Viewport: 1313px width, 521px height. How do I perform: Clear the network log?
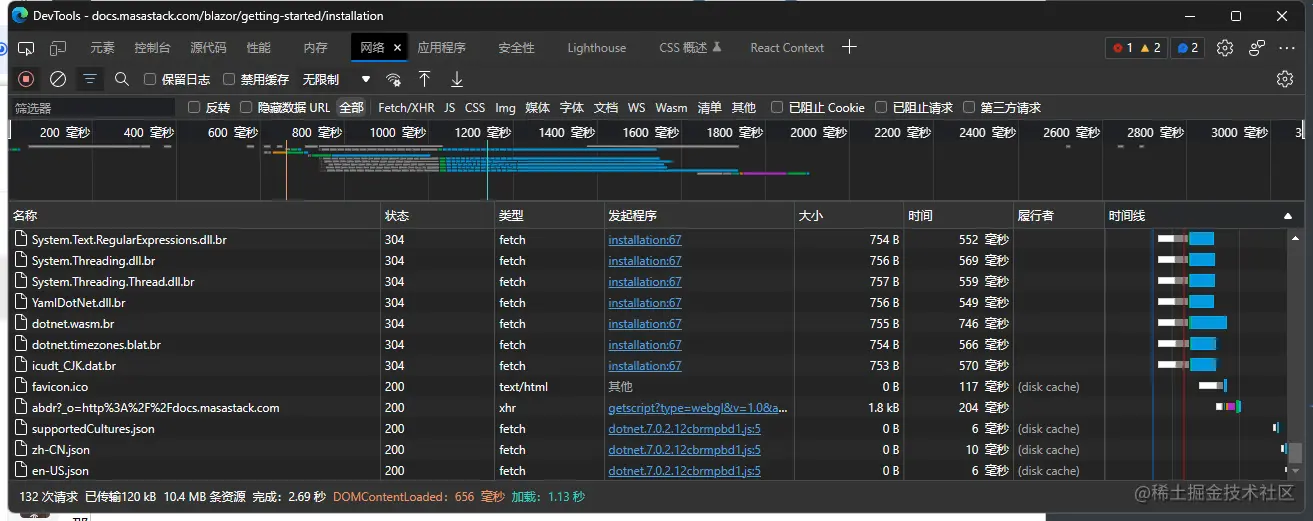pos(58,79)
